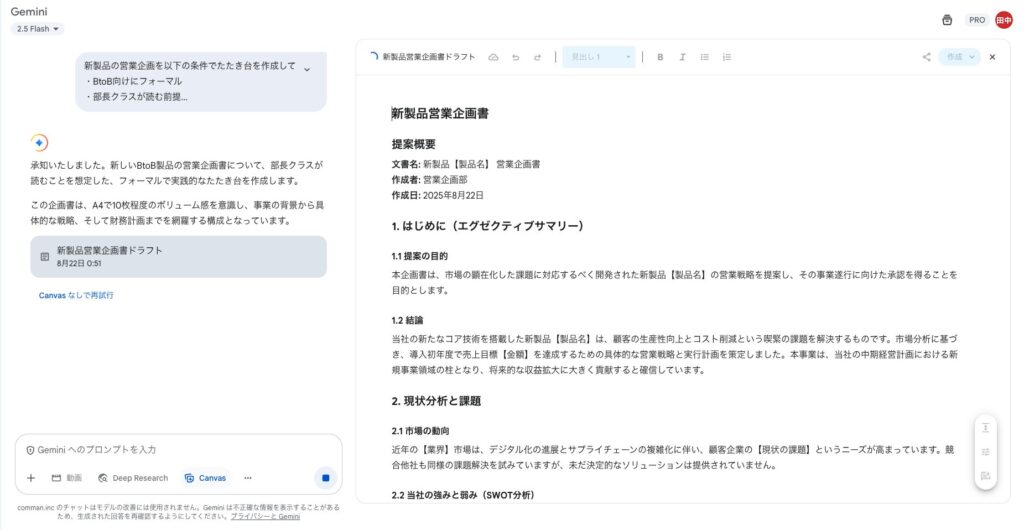Click the cloud save status icon
Viewport: 1024px width, 530px height.
[x=494, y=57]
